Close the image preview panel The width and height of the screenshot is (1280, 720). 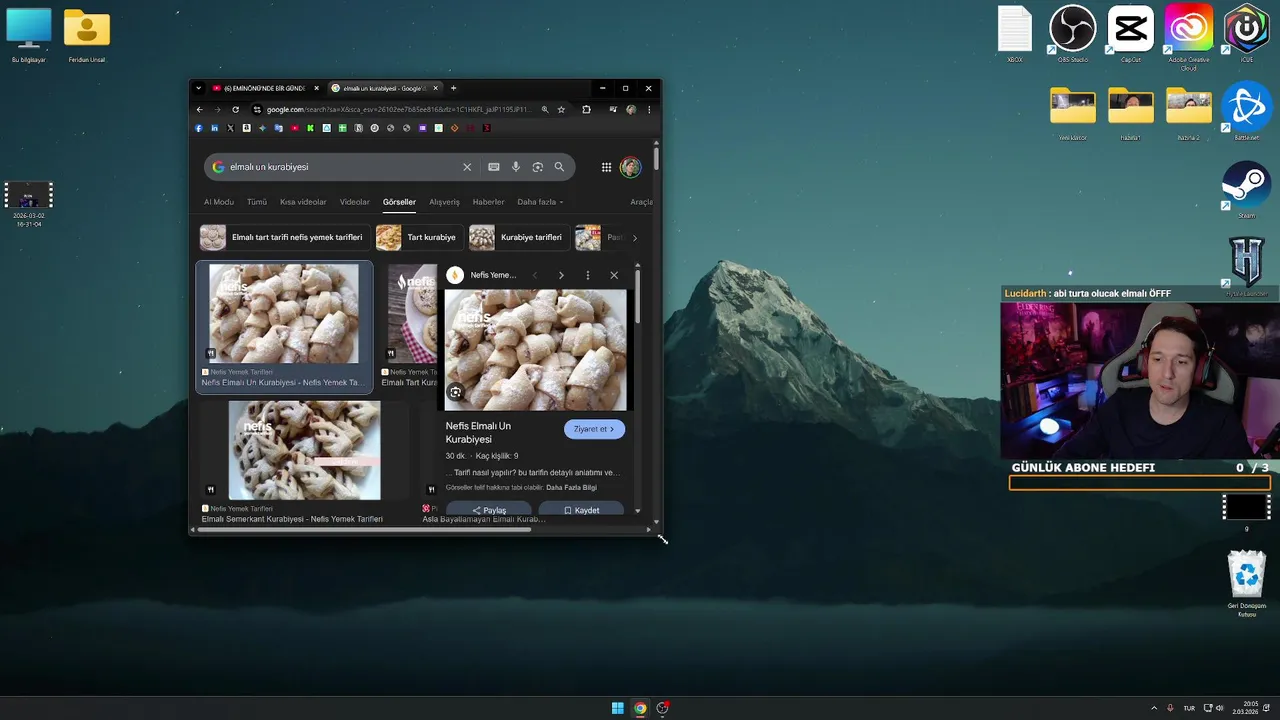(614, 275)
